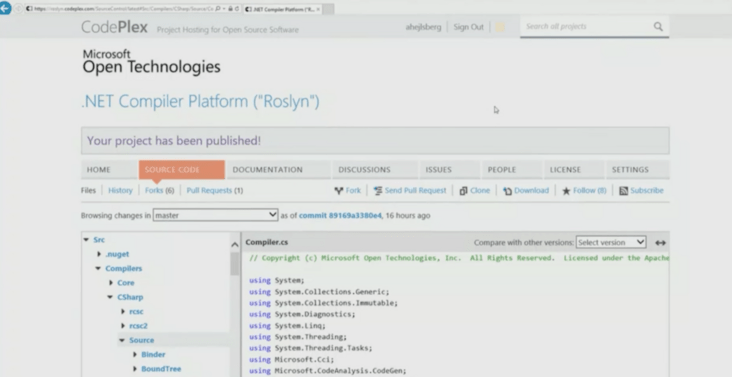Open the ahejlsberg user profile link
This screenshot has width=732, height=377.
423,27
